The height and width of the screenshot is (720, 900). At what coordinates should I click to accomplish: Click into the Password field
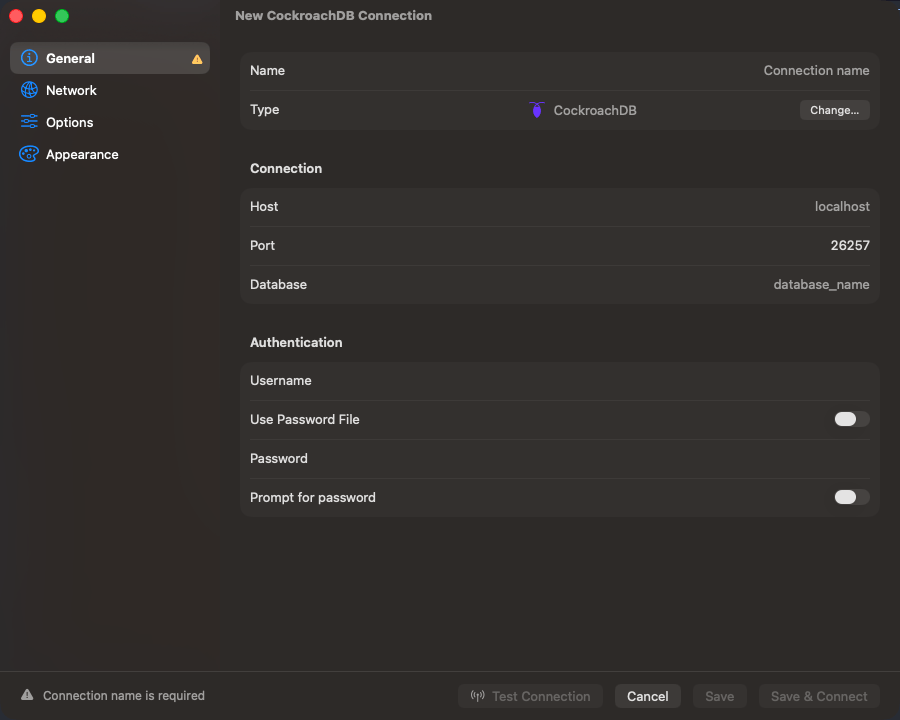click(560, 459)
